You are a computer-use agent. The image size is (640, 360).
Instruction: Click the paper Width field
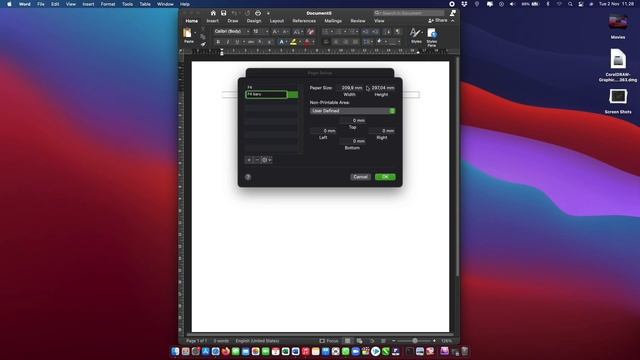[x=350, y=88]
